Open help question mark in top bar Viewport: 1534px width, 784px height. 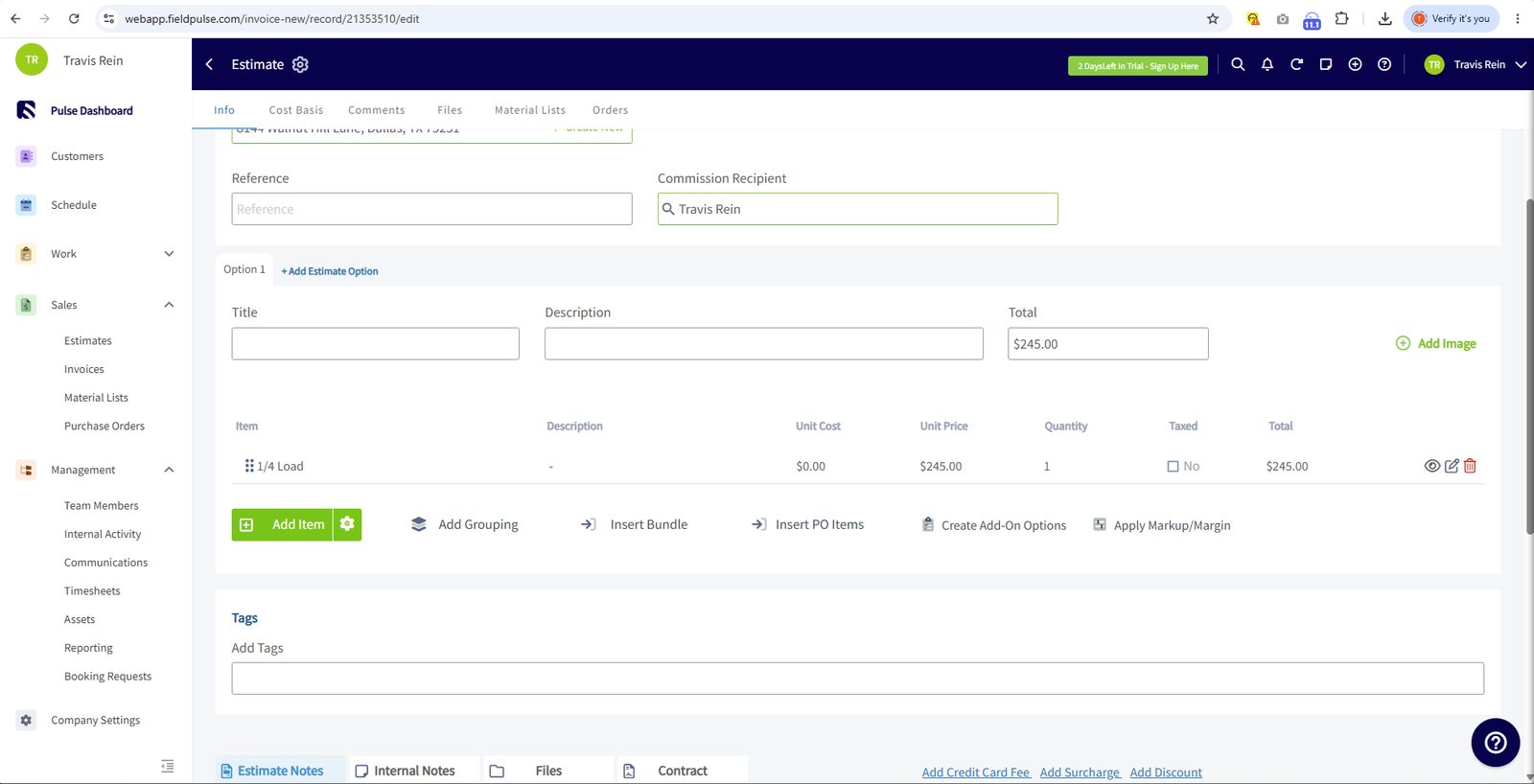click(1384, 64)
